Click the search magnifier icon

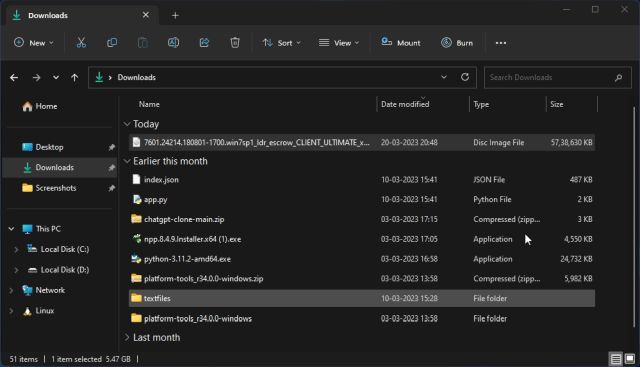(618, 77)
